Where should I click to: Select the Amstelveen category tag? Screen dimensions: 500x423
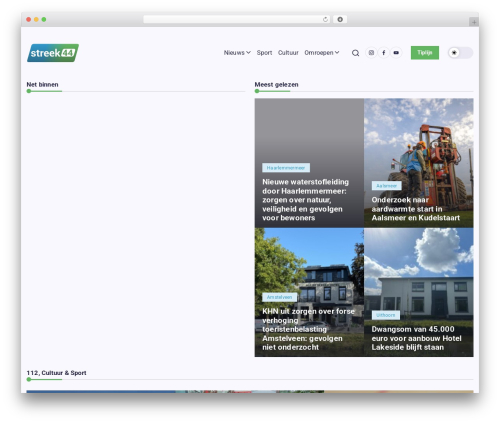tap(279, 297)
